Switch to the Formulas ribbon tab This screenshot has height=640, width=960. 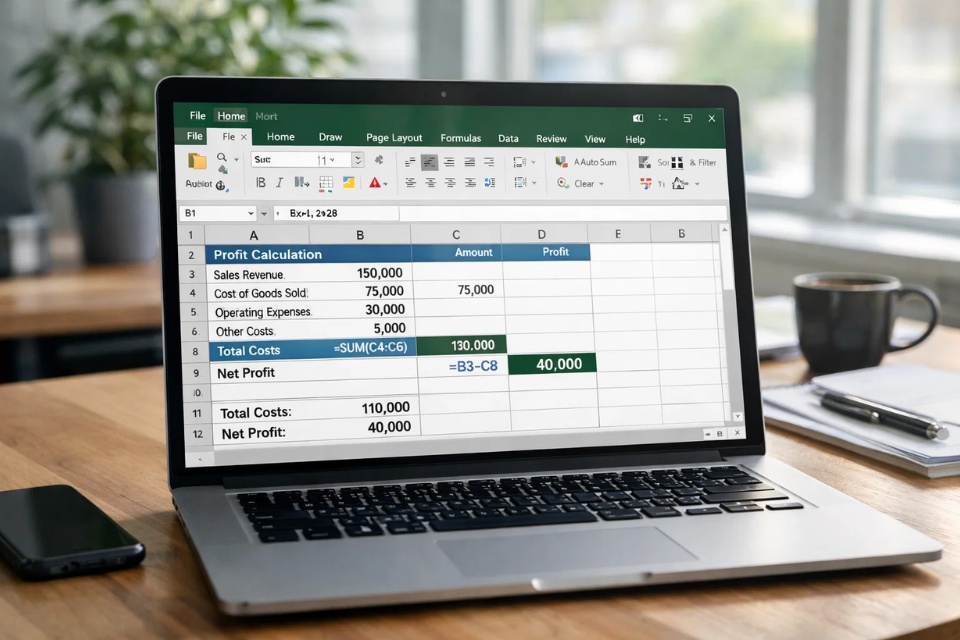(461, 138)
